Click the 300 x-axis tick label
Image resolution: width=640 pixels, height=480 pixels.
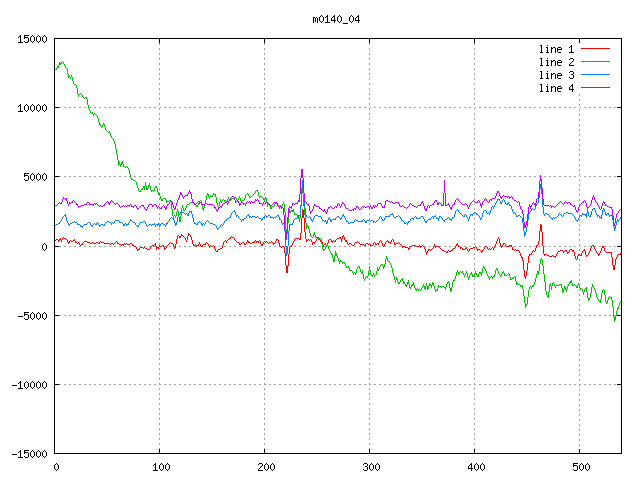(370, 467)
